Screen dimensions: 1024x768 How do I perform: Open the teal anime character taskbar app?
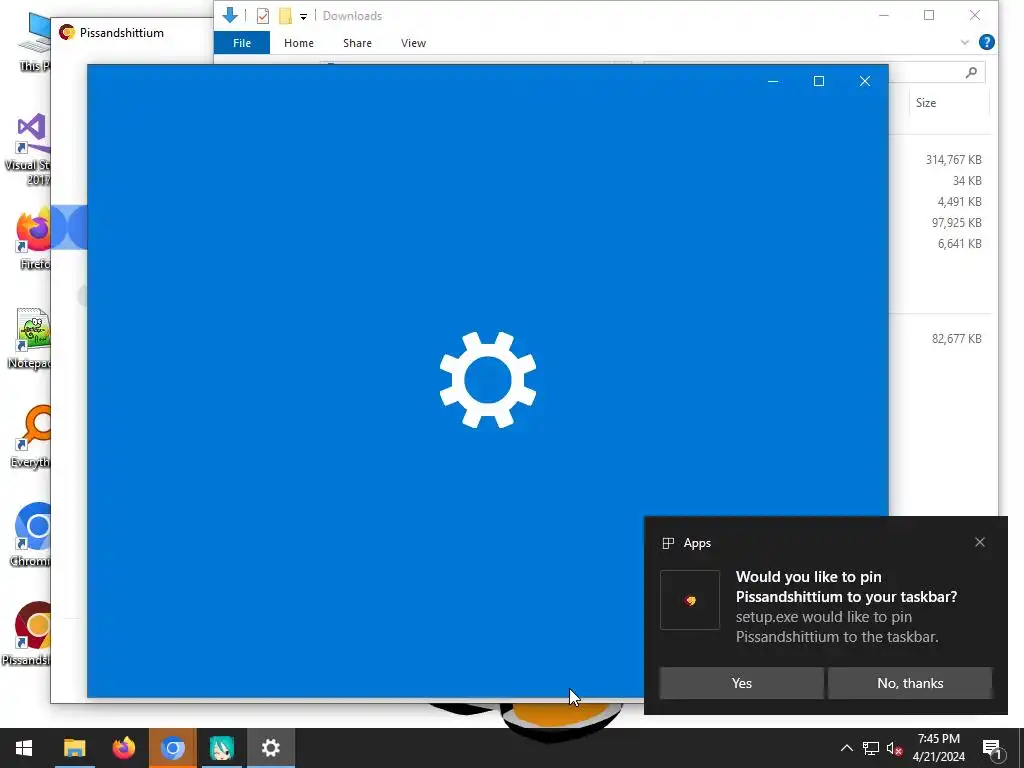coord(221,748)
